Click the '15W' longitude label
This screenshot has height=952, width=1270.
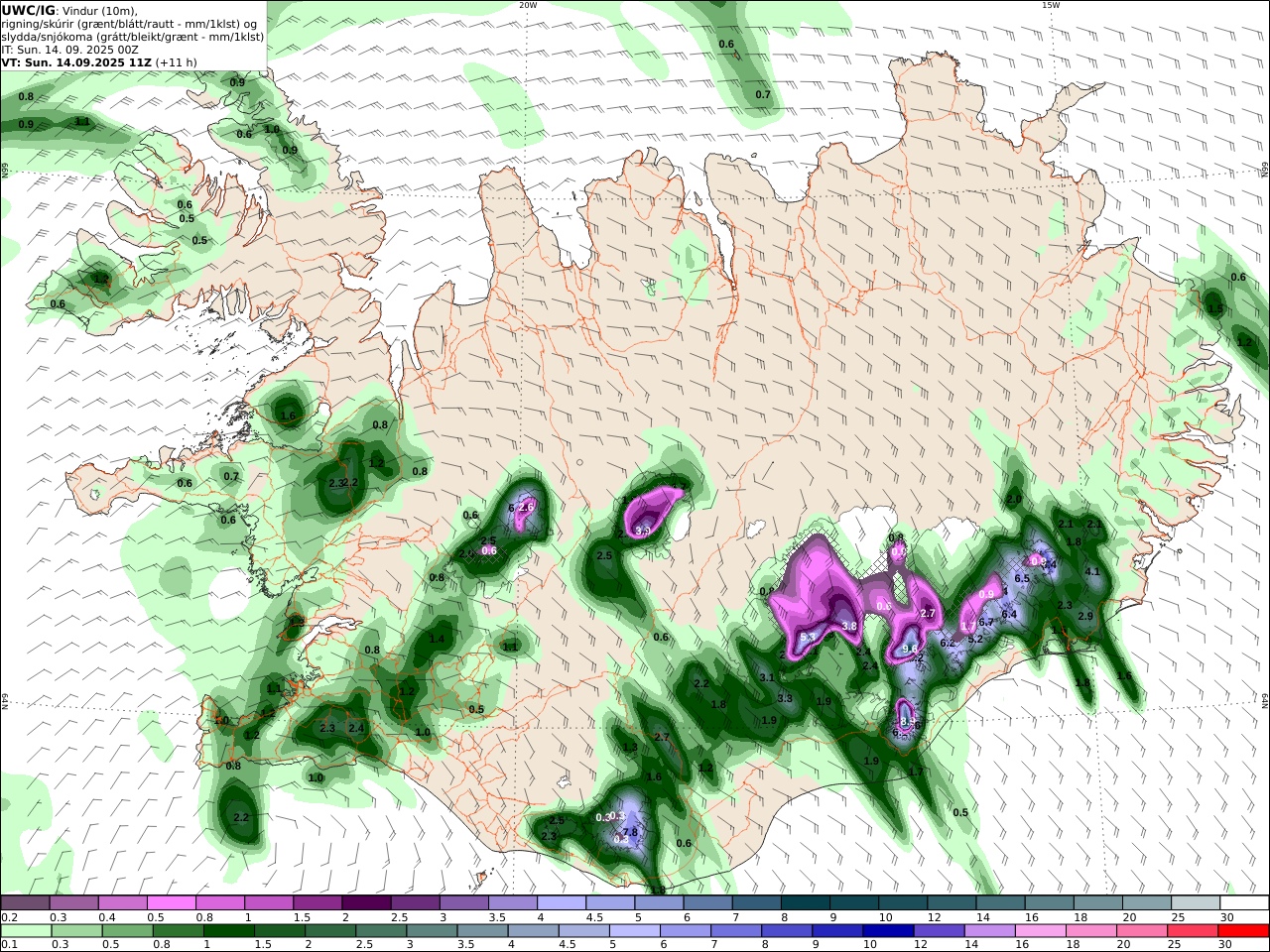coord(1051,5)
